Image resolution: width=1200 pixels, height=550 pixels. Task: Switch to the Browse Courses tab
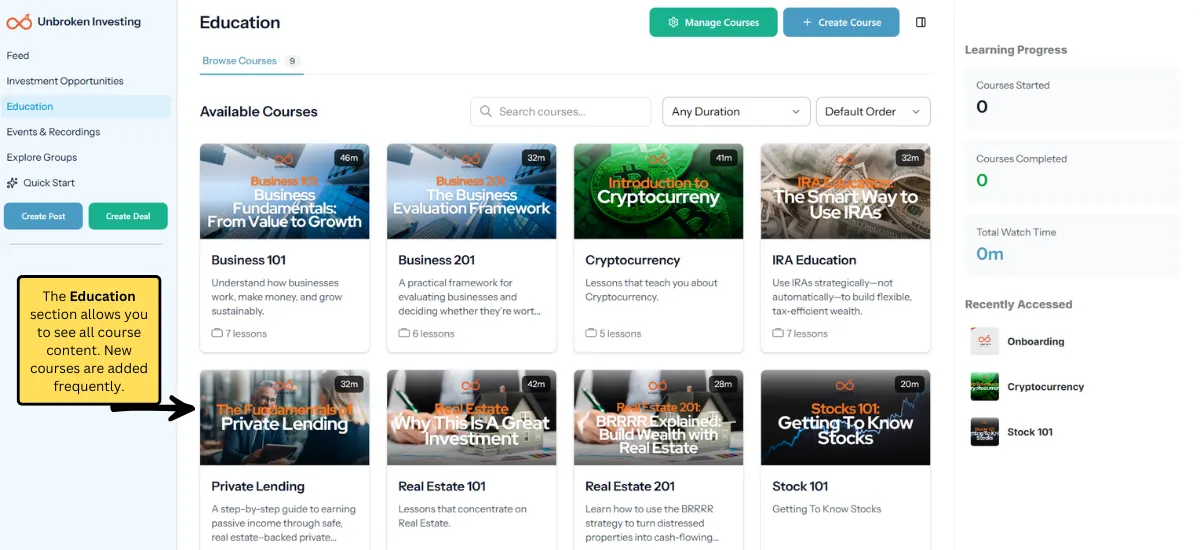[250, 61]
